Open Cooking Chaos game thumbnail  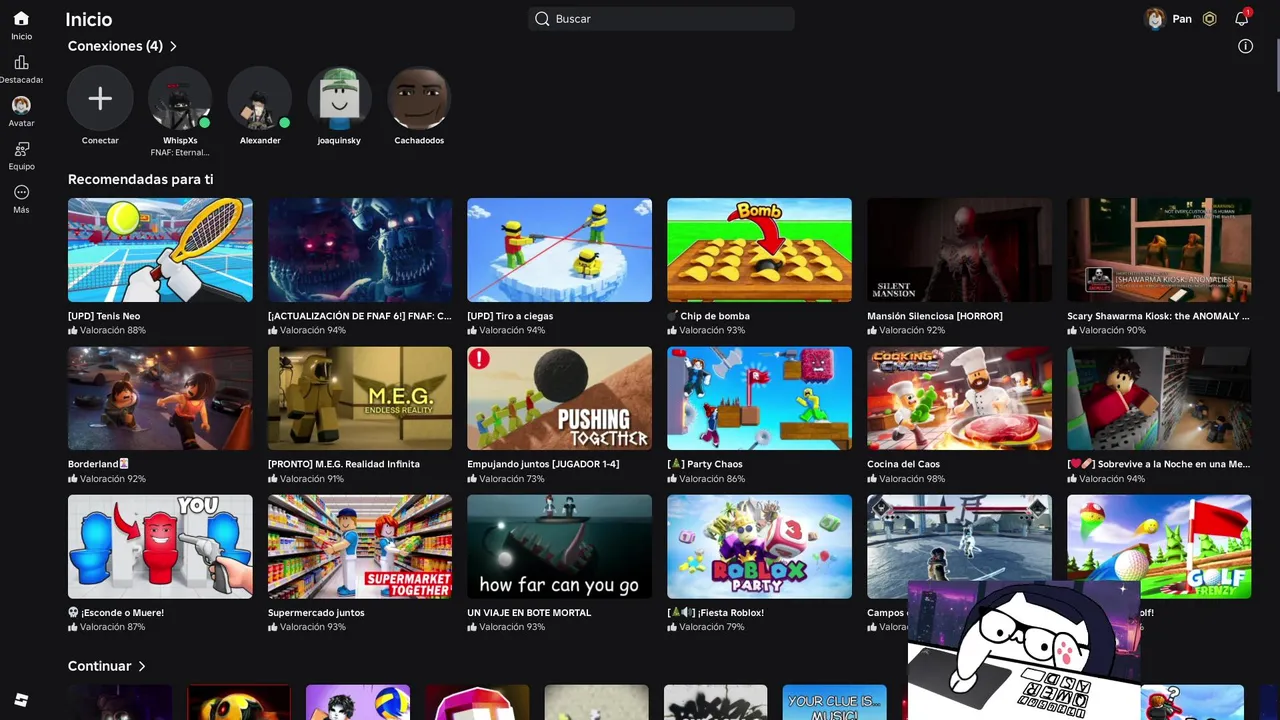[x=959, y=398]
